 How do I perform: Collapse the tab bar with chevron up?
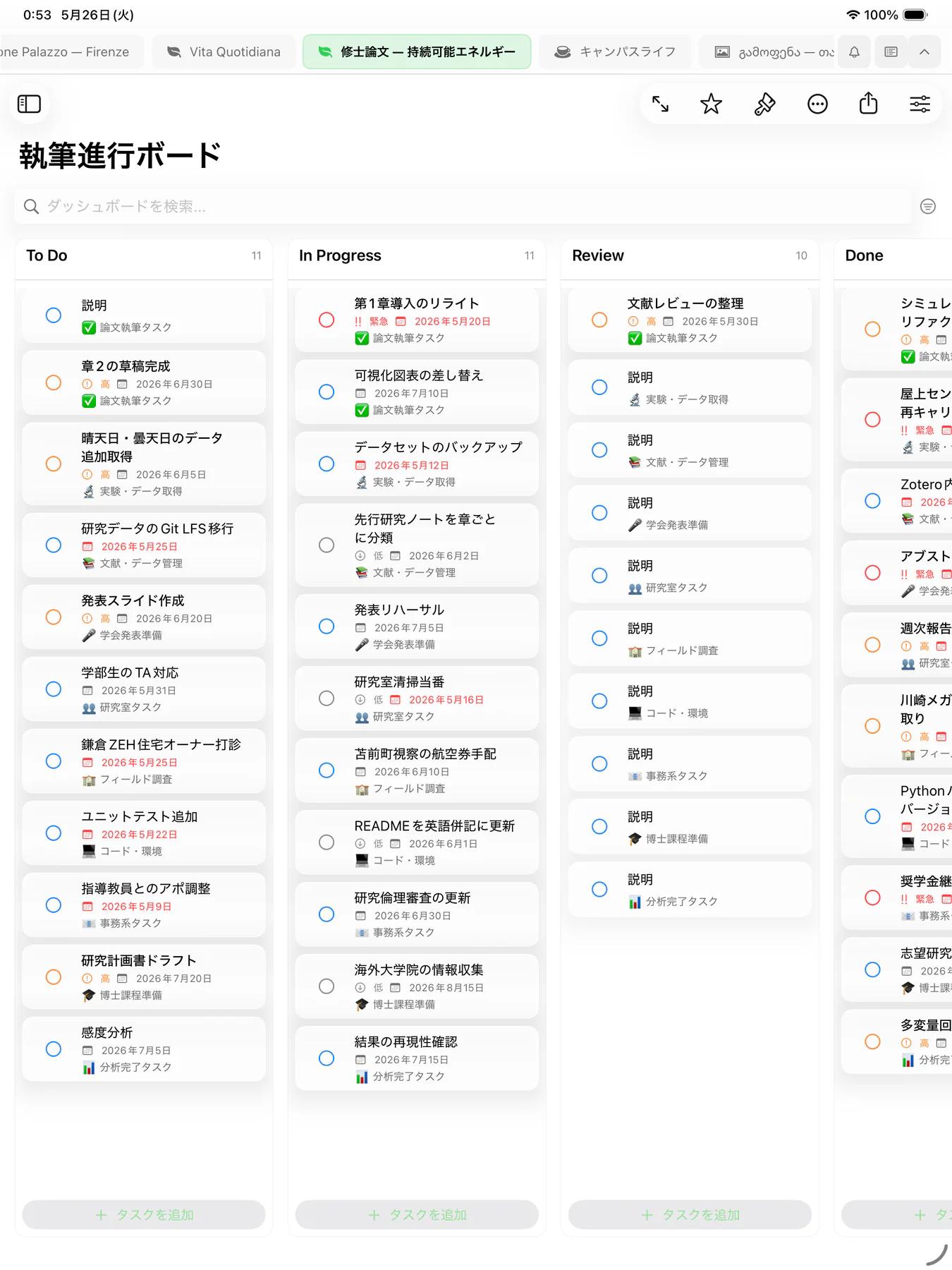924,52
